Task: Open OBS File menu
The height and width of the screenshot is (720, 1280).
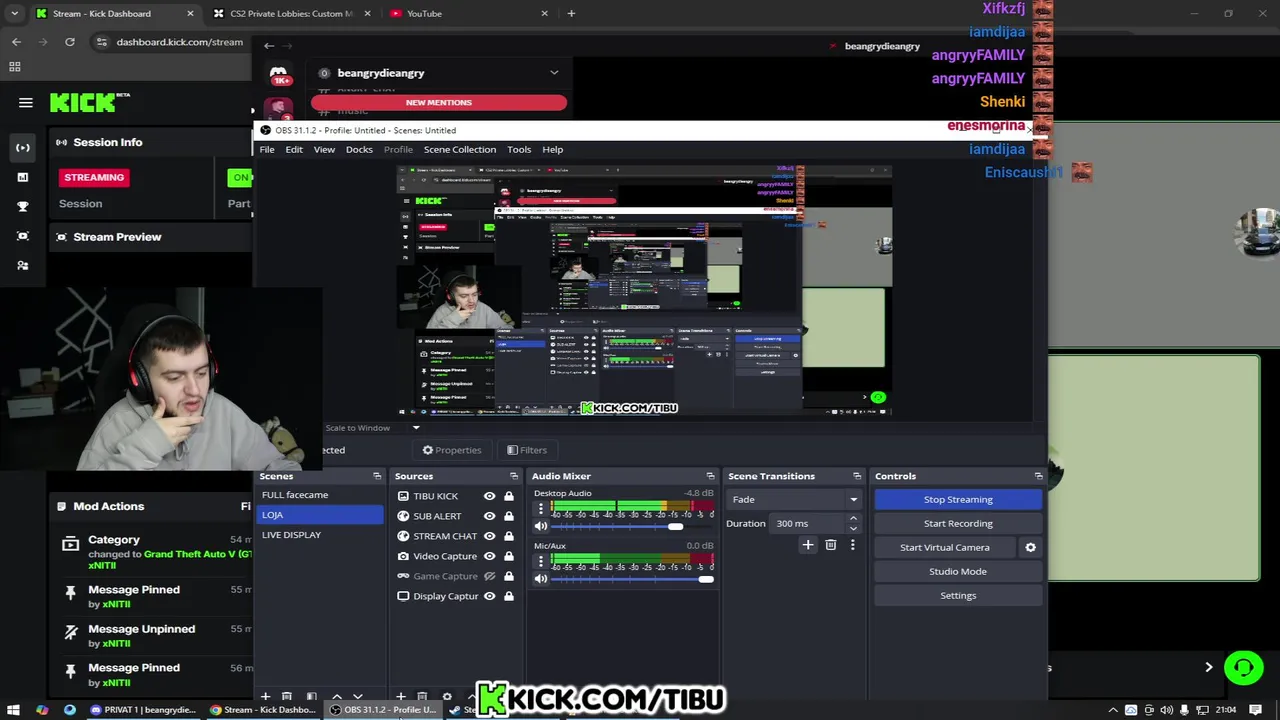Action: pos(267,149)
